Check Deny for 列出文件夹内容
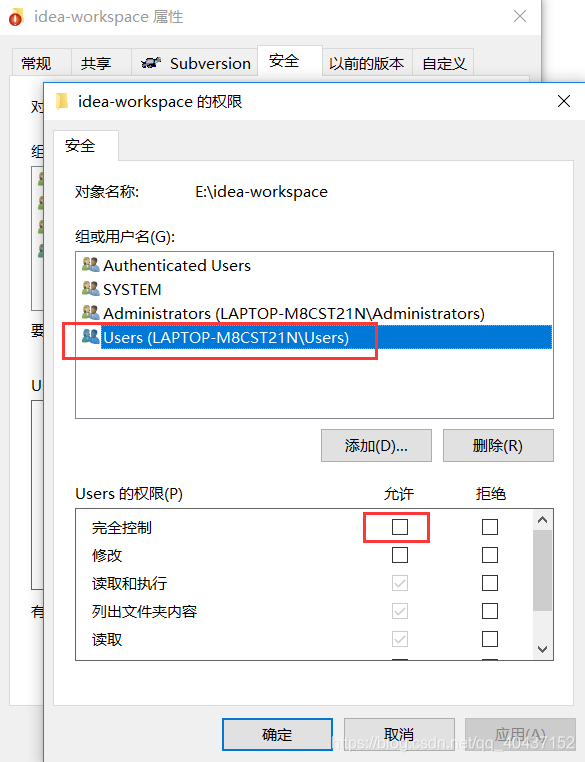Screen dimensions: 585x762 pos(490,611)
